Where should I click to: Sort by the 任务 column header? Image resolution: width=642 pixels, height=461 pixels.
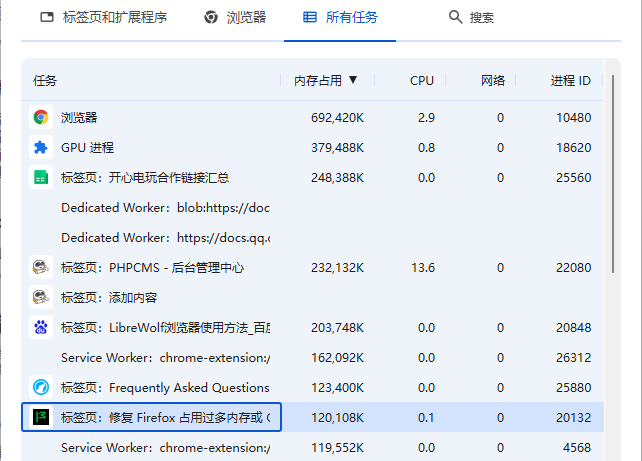45,81
